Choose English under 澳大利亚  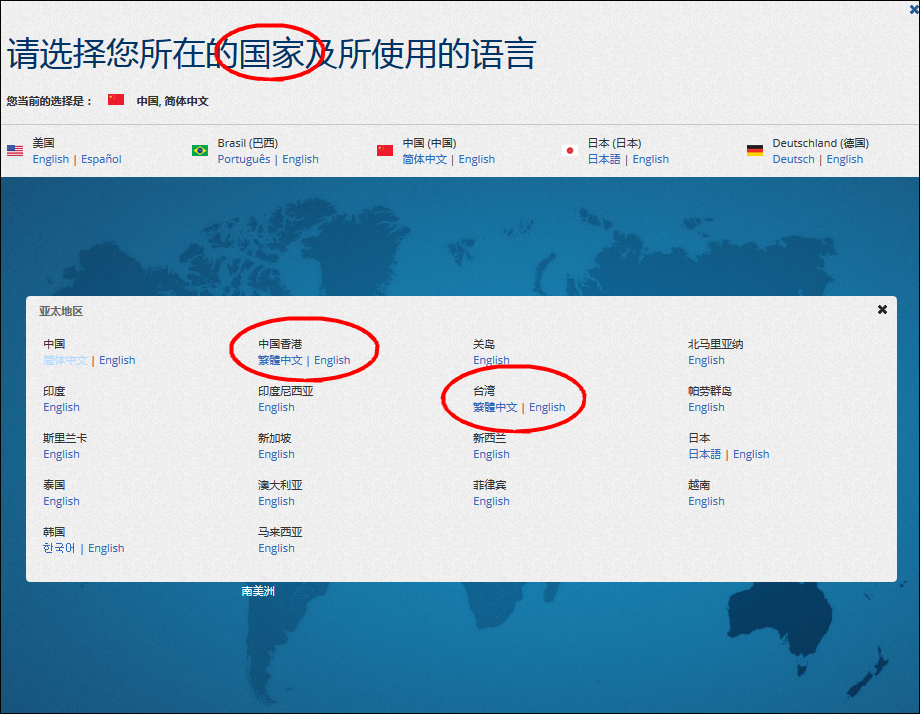tap(276, 501)
